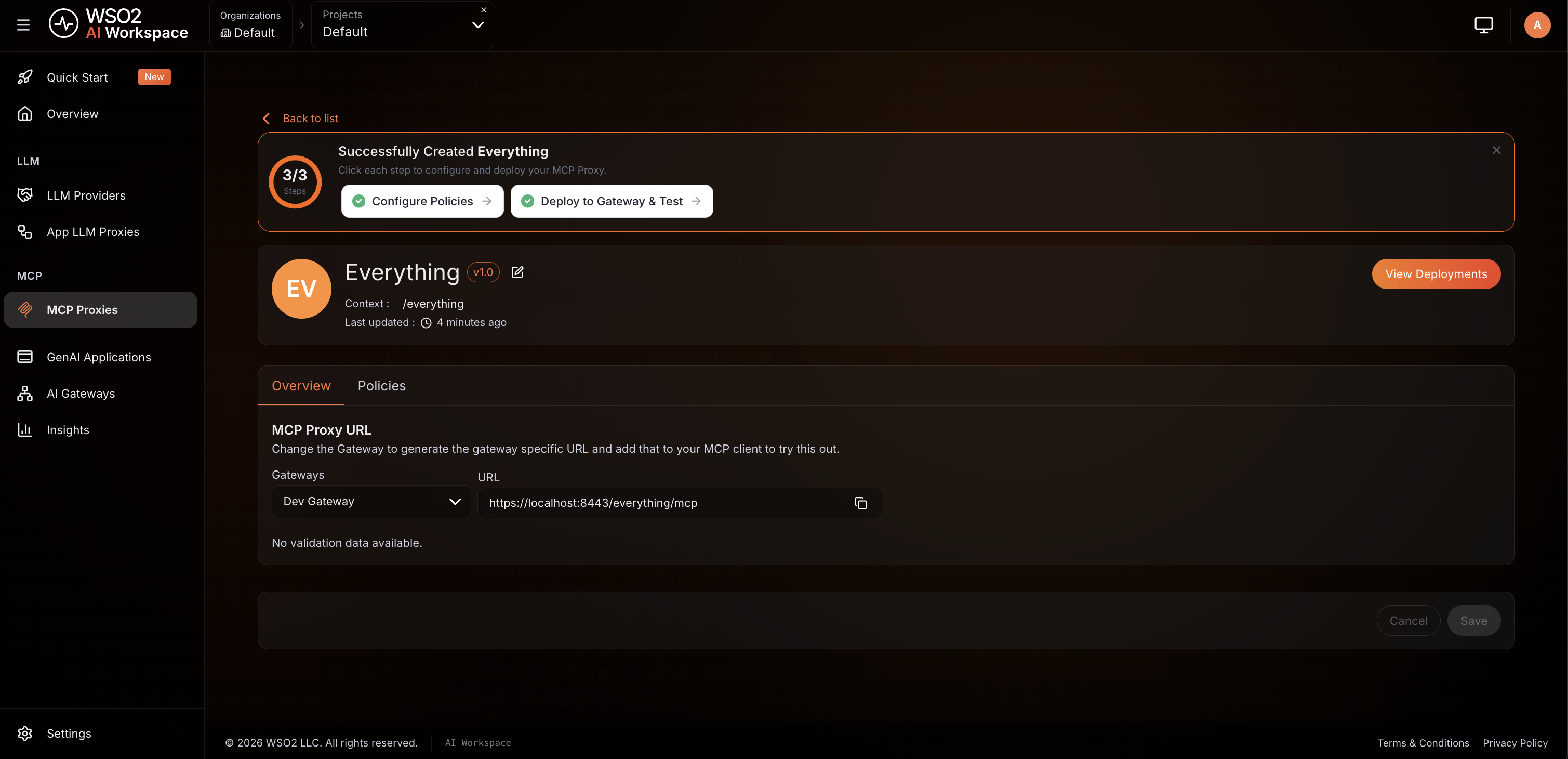Click the WSO2 AI Workspace logo
The width and height of the screenshot is (1568, 759).
118,24
